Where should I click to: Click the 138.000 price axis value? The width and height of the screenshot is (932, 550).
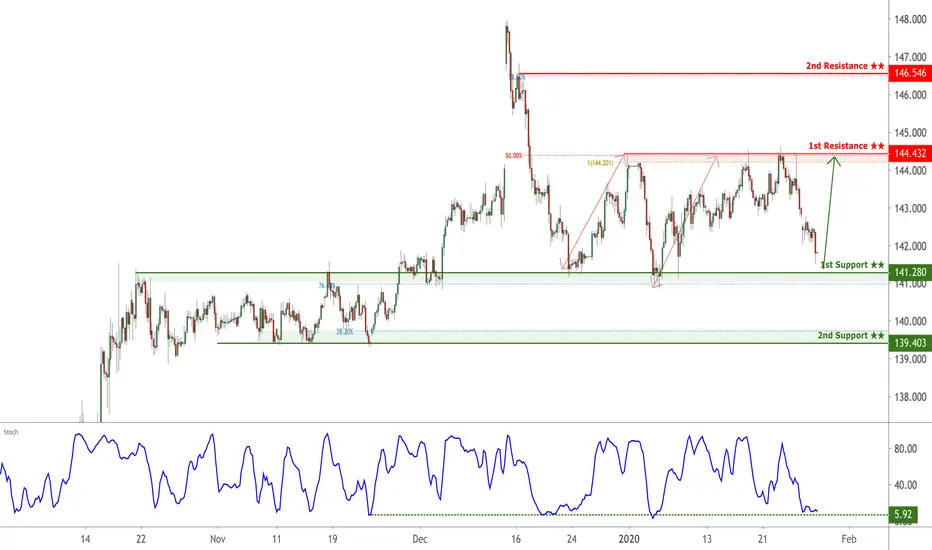point(910,397)
